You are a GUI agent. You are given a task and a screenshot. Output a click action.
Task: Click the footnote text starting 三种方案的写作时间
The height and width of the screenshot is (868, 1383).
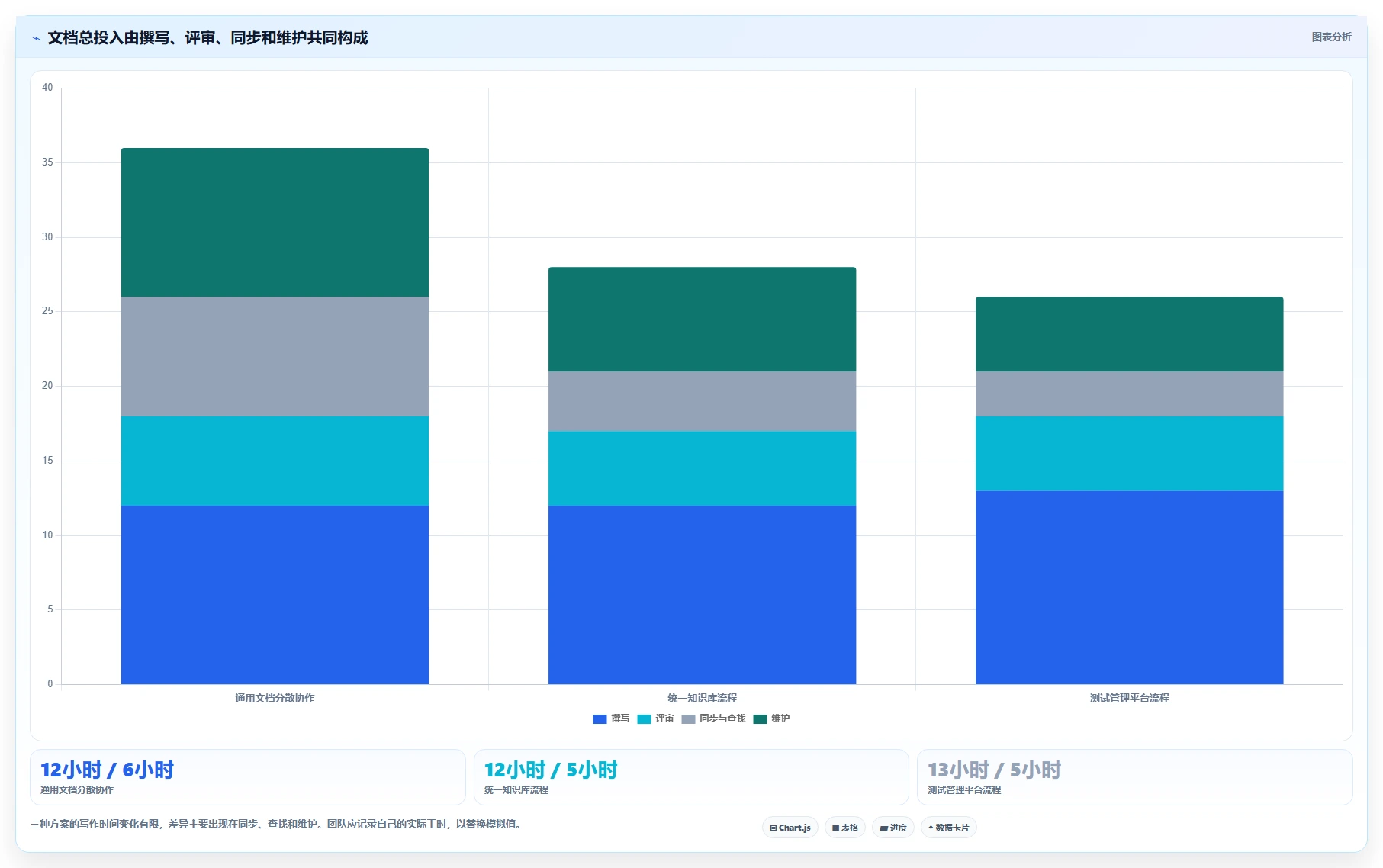276,824
